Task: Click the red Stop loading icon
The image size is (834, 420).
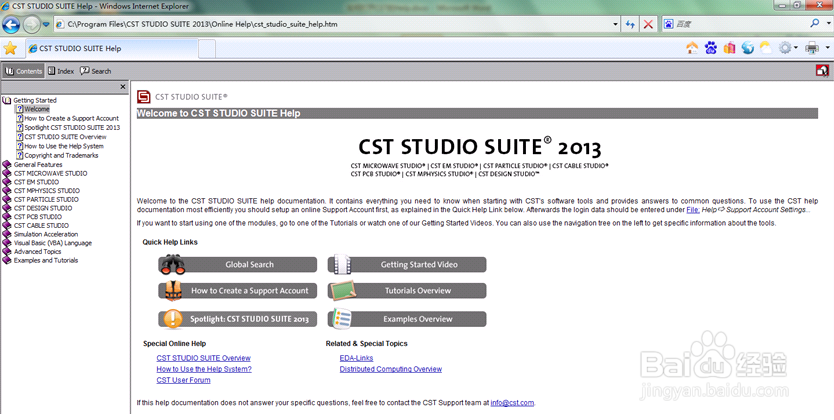Action: click(x=648, y=24)
